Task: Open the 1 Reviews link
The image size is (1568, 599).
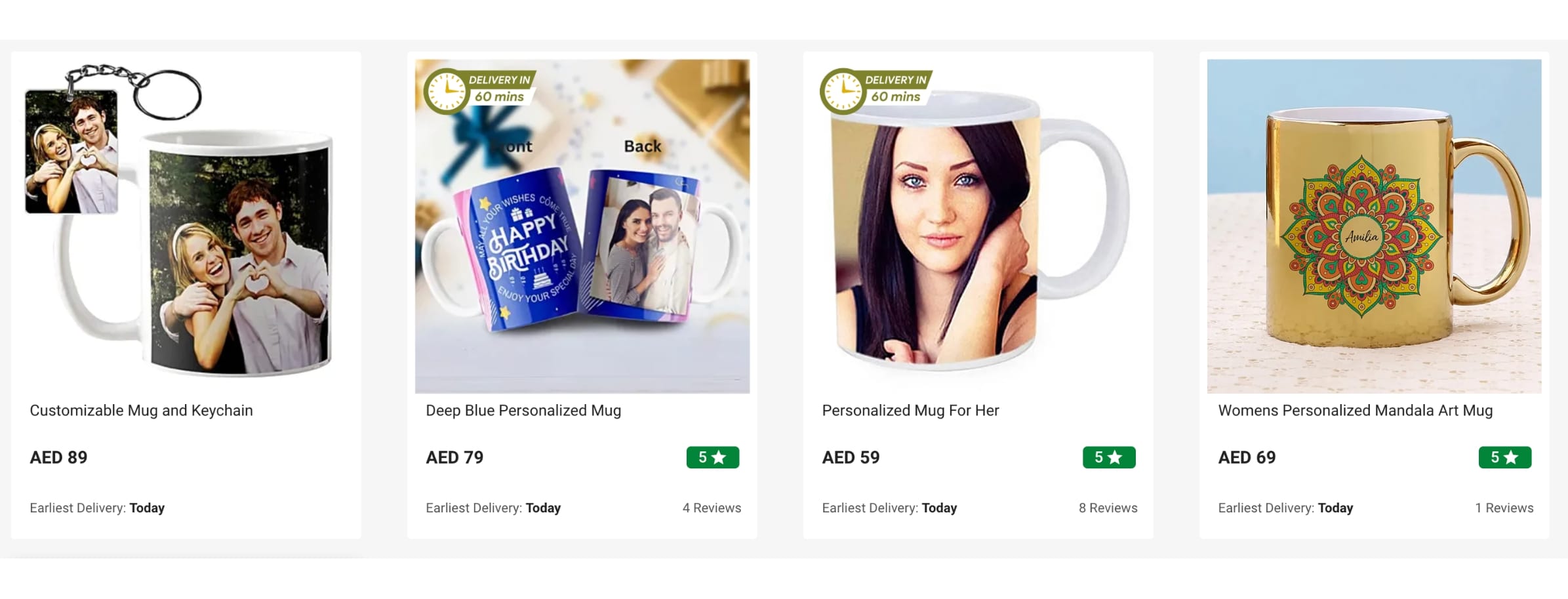Action: pos(1504,508)
